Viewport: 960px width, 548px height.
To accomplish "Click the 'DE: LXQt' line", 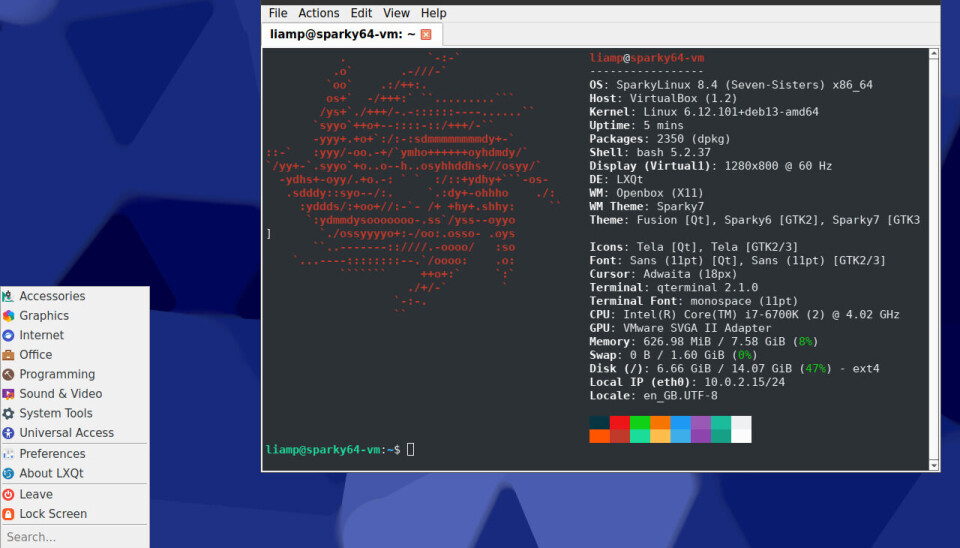I will click(616, 179).
